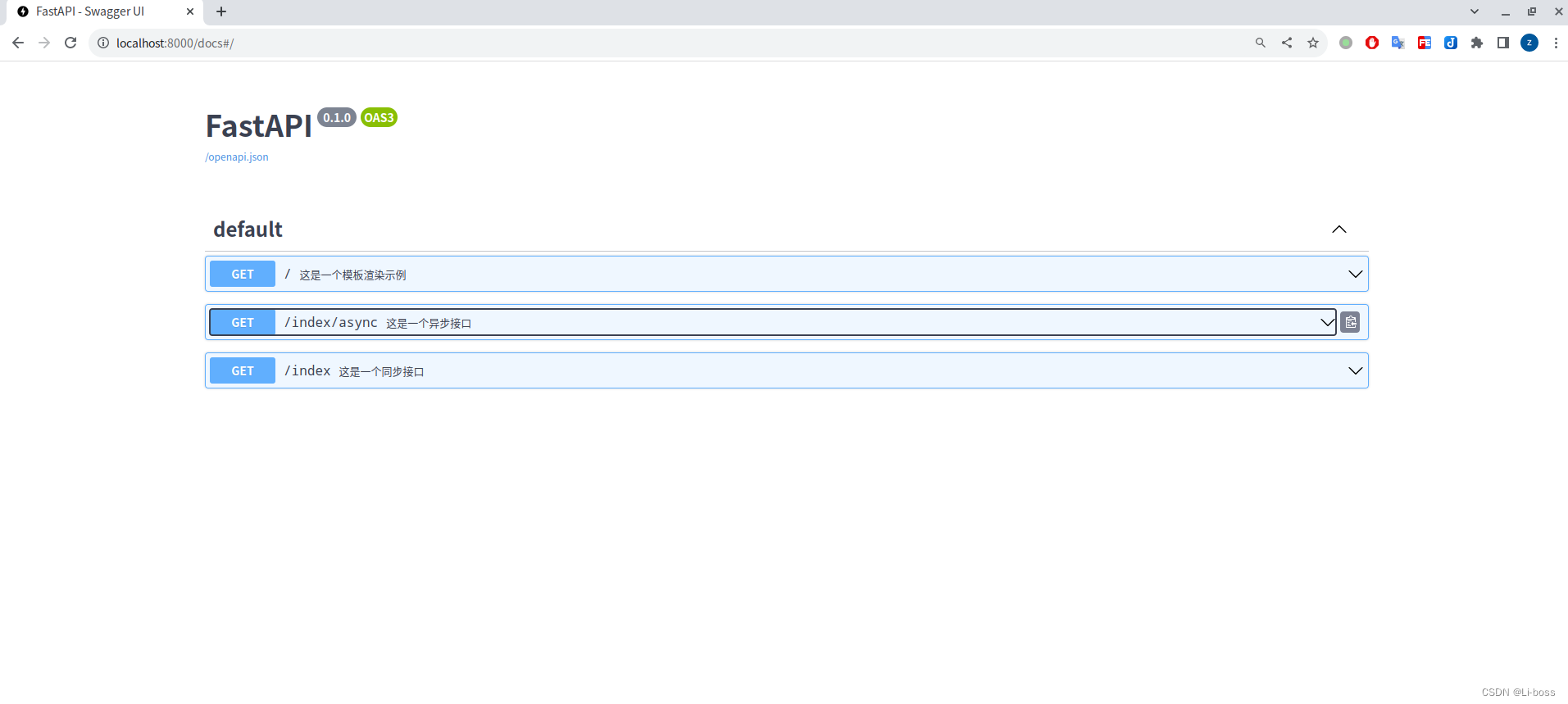Open Chrome's three-dot menu
Screen dimensions: 1568x704
coord(1556,43)
